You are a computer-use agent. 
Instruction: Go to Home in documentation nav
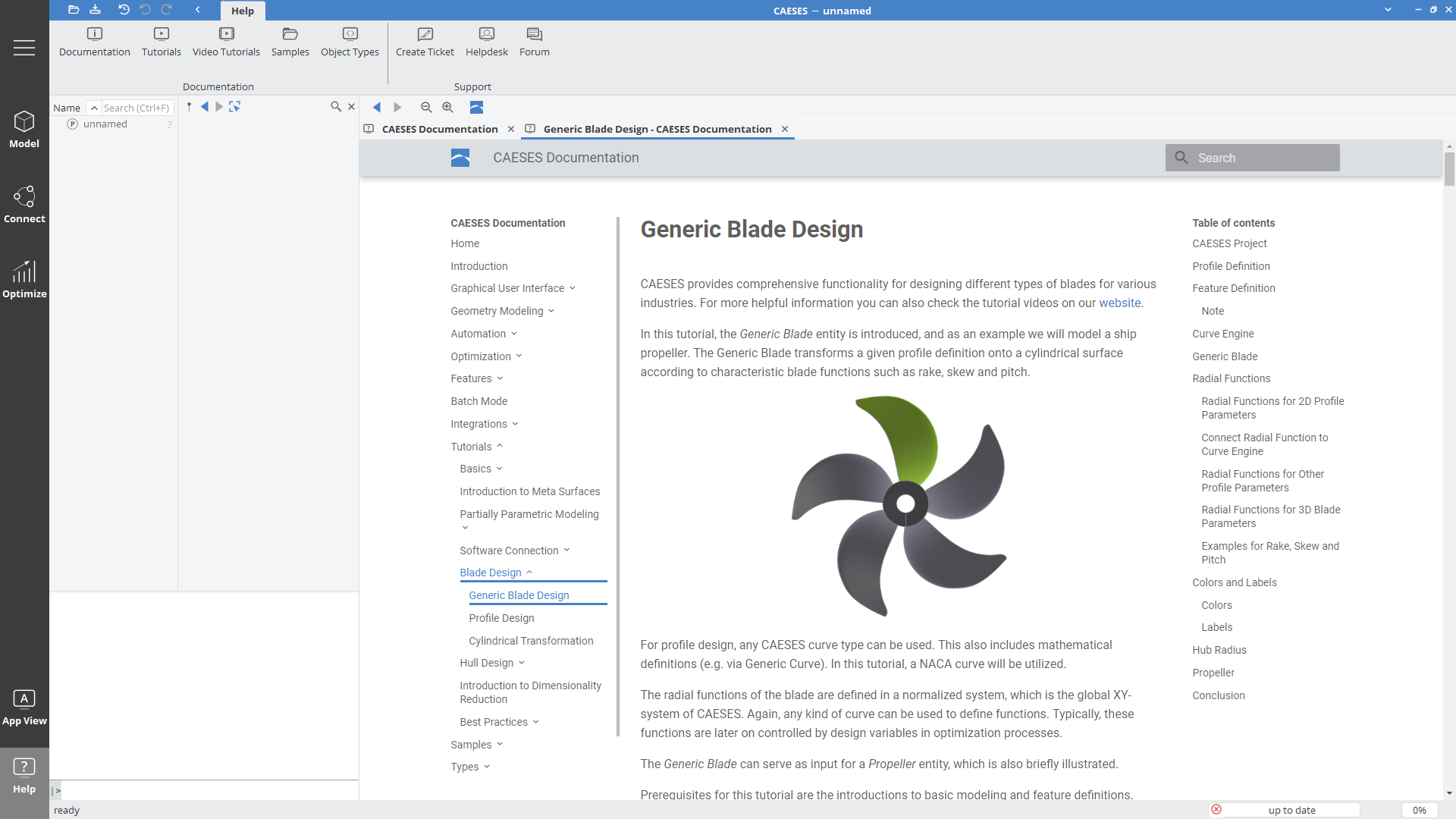(465, 243)
